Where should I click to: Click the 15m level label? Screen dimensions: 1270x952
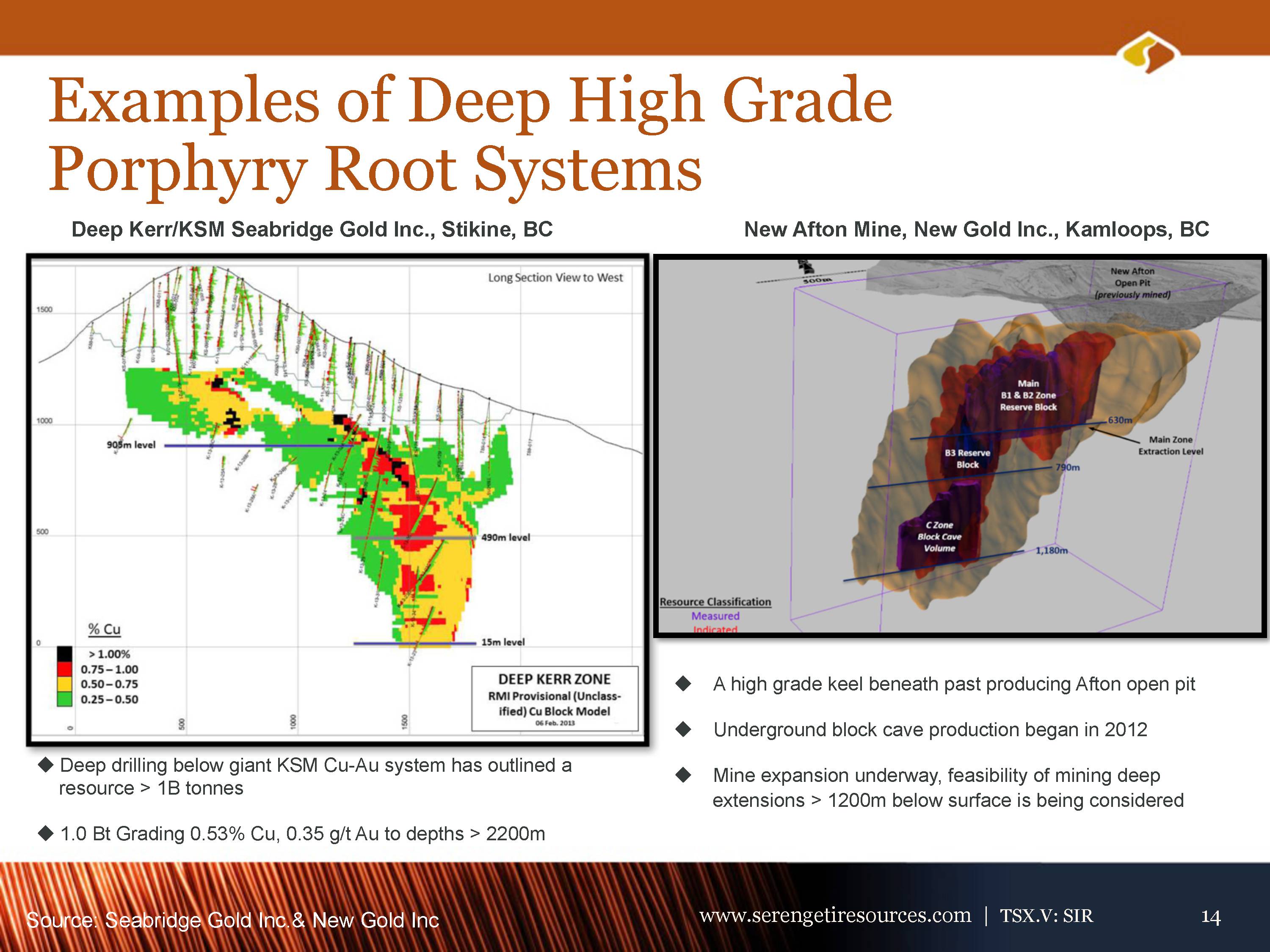coord(502,642)
